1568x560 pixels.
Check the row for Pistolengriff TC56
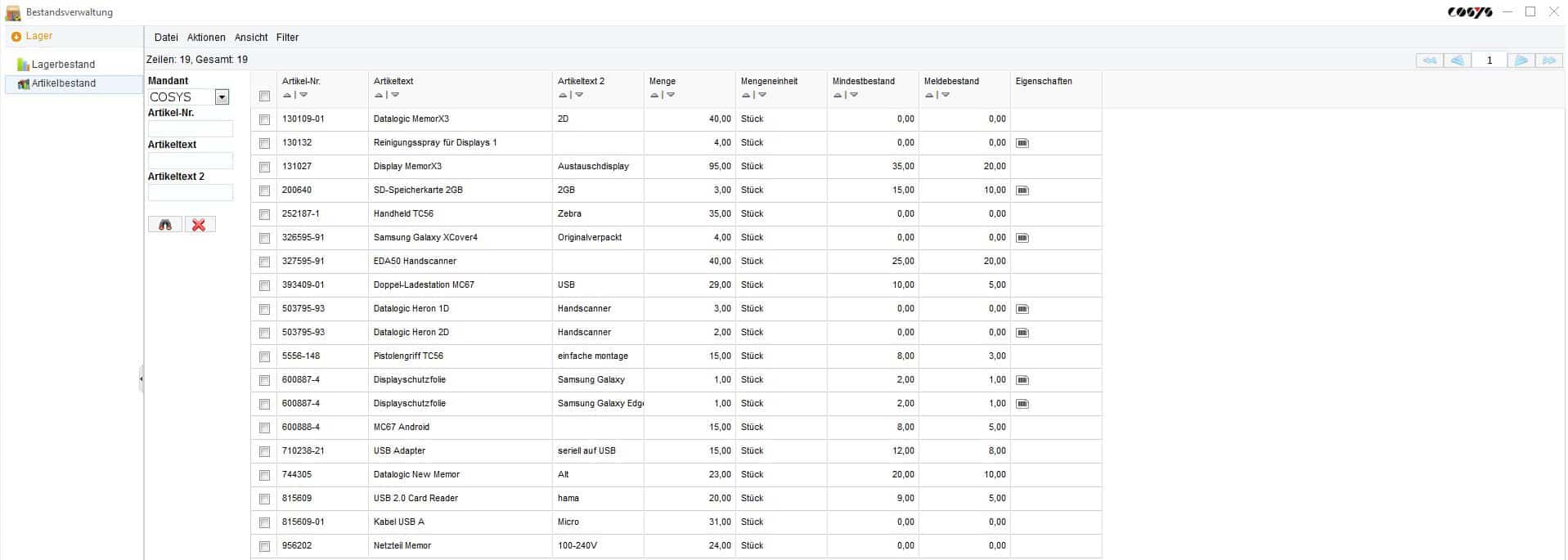tap(264, 356)
